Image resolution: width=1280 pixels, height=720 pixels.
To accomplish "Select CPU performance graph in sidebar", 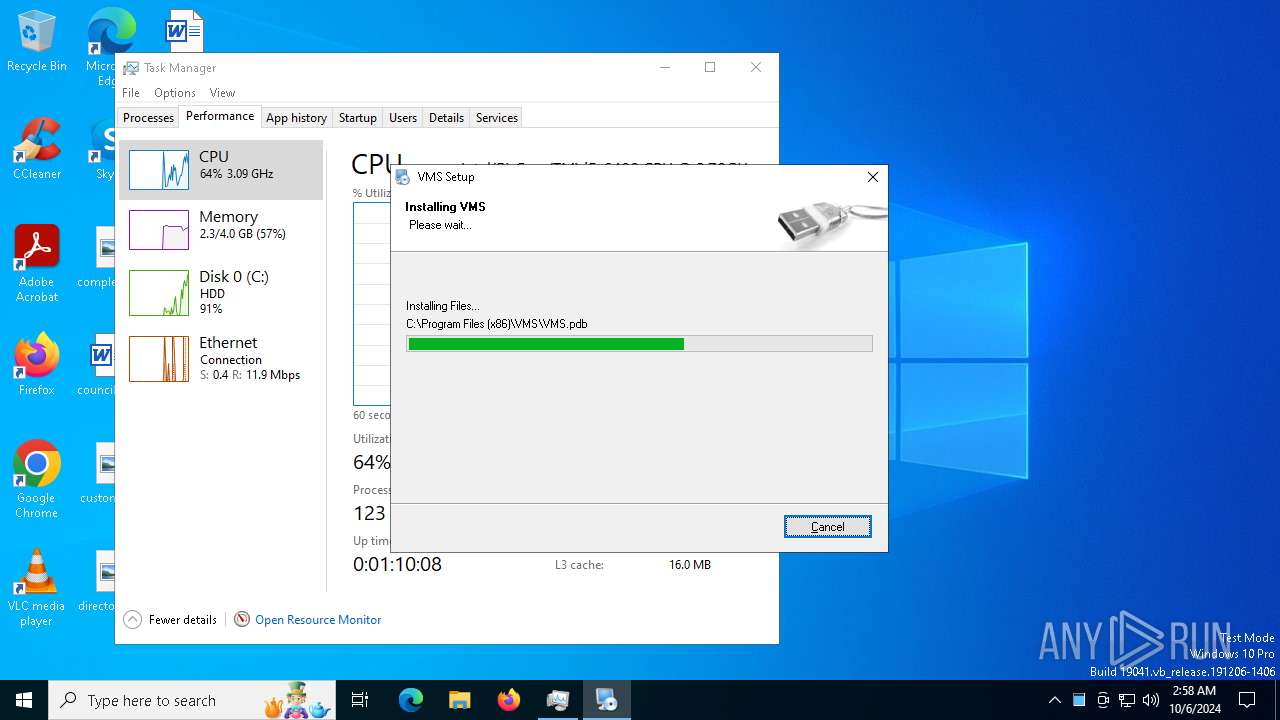I will click(221, 170).
